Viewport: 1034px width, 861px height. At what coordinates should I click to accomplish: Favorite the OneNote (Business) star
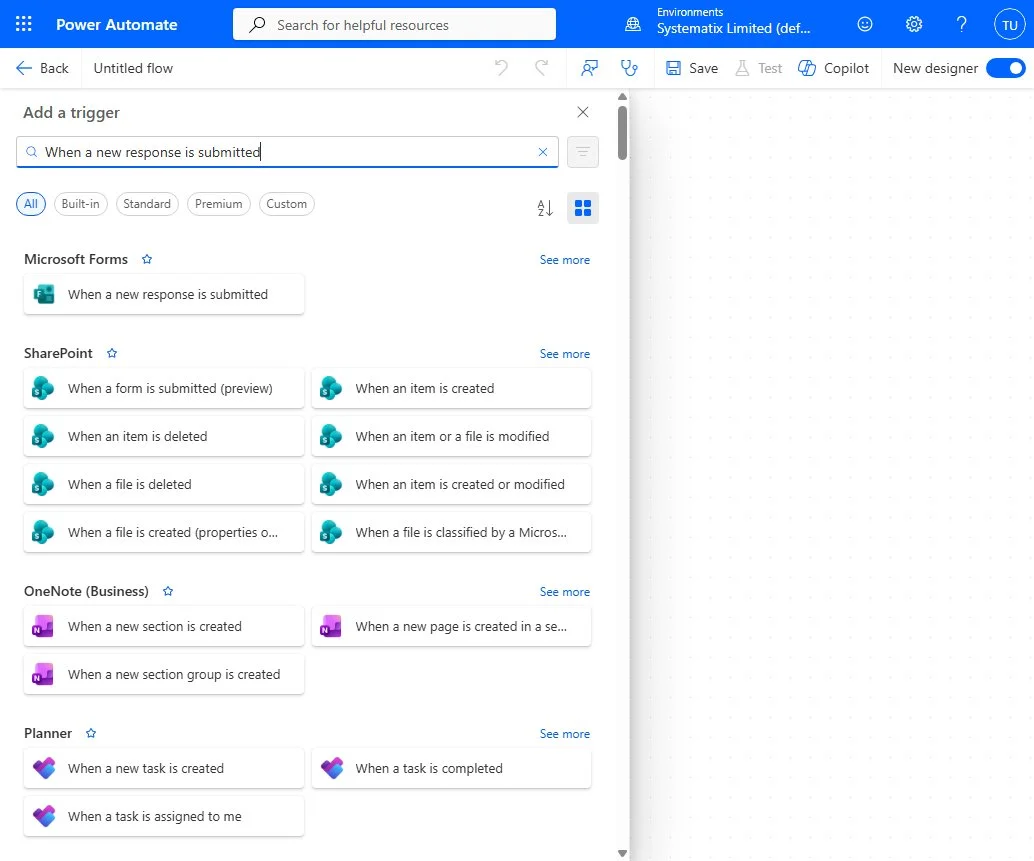click(168, 591)
